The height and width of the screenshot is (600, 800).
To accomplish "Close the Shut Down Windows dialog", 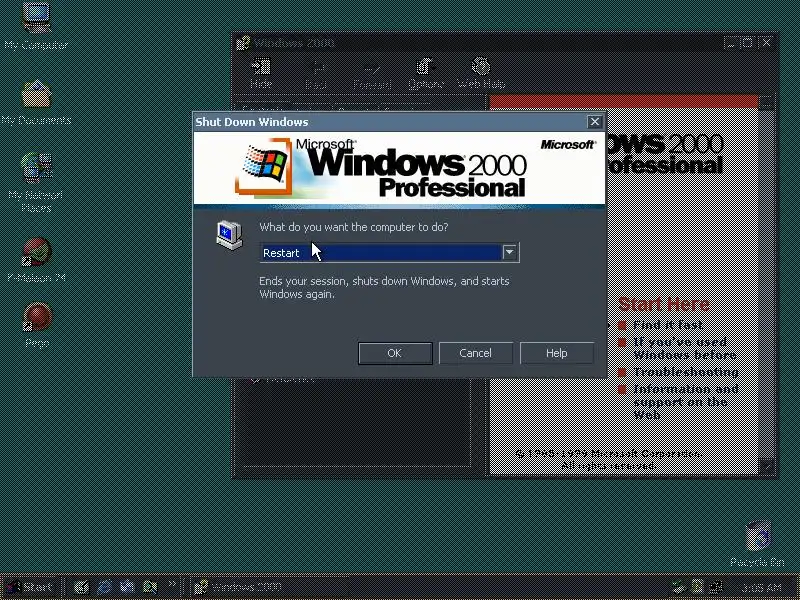I will pos(594,121).
